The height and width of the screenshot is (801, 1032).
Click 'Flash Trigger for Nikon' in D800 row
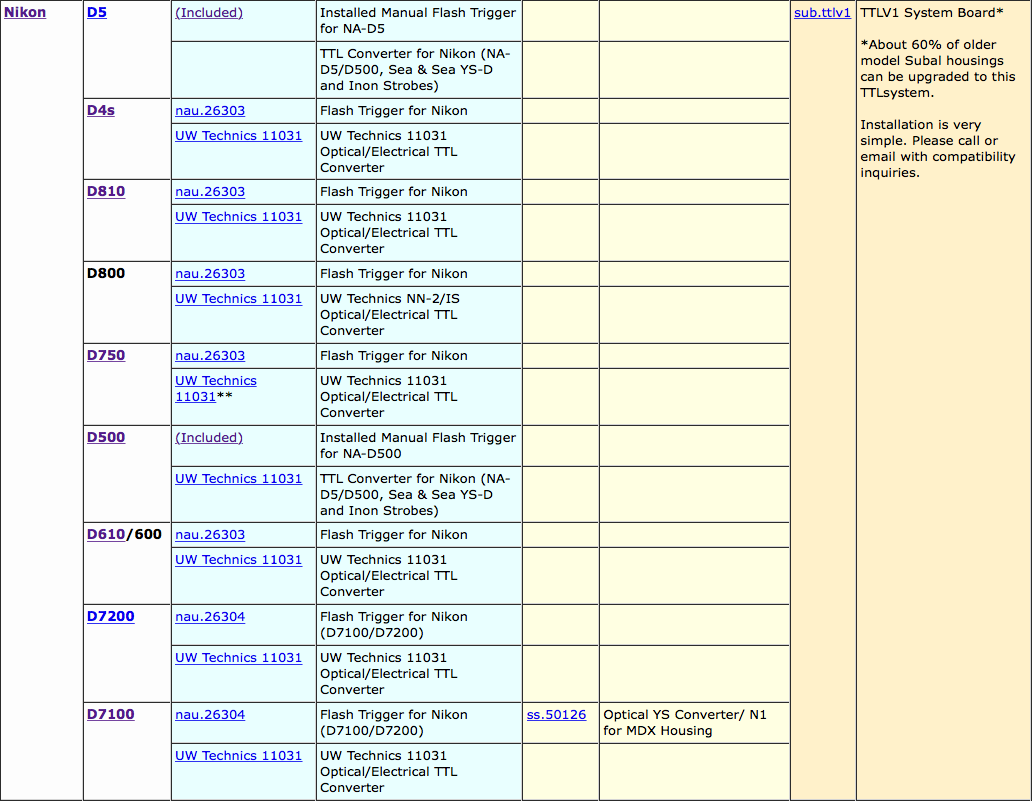pos(394,274)
